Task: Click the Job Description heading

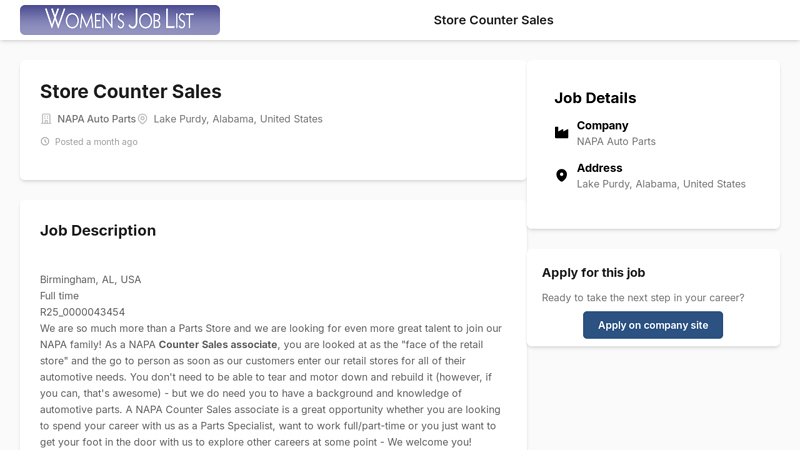Action: point(98,230)
